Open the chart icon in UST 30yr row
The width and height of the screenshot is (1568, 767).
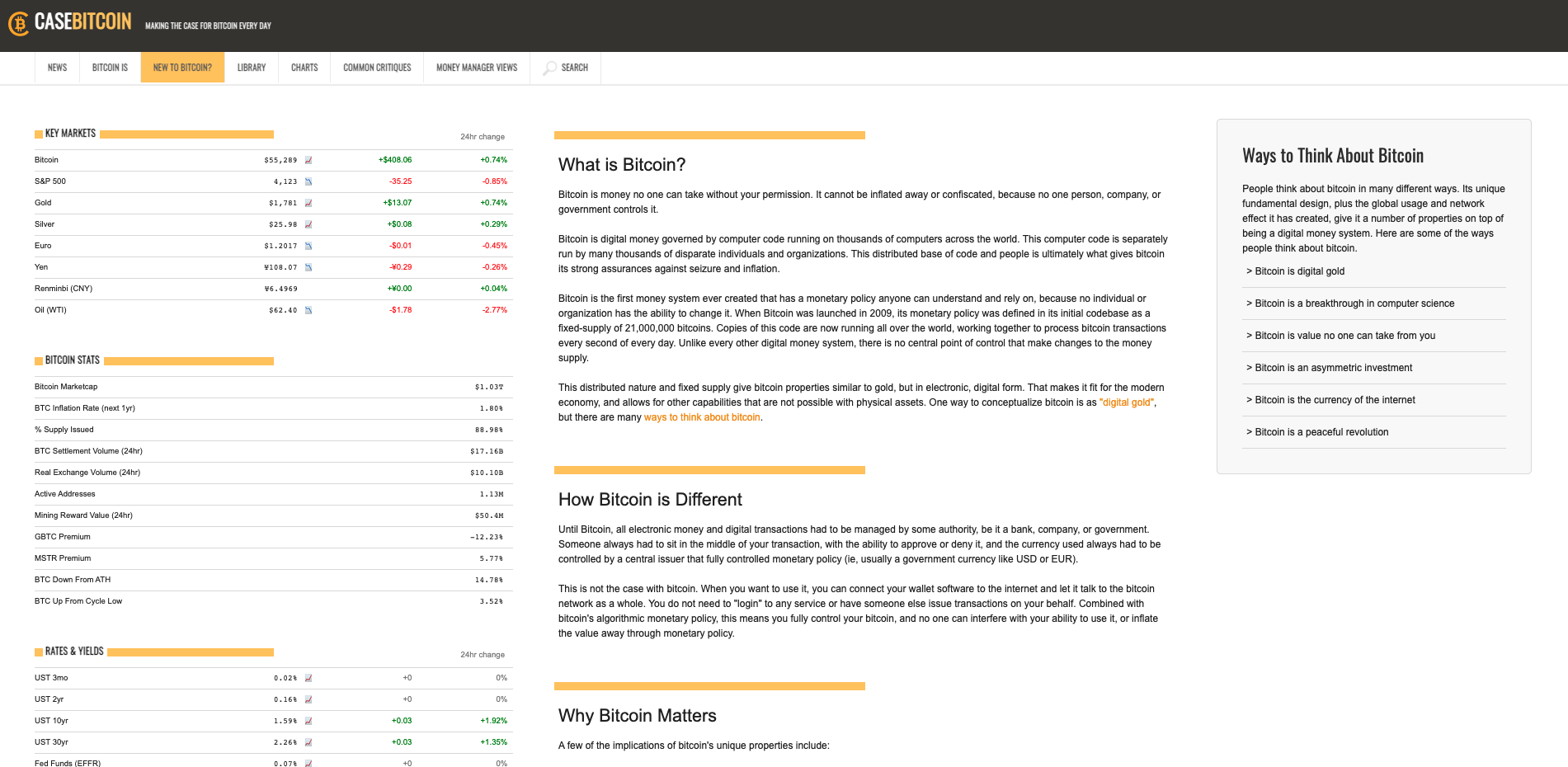308,742
